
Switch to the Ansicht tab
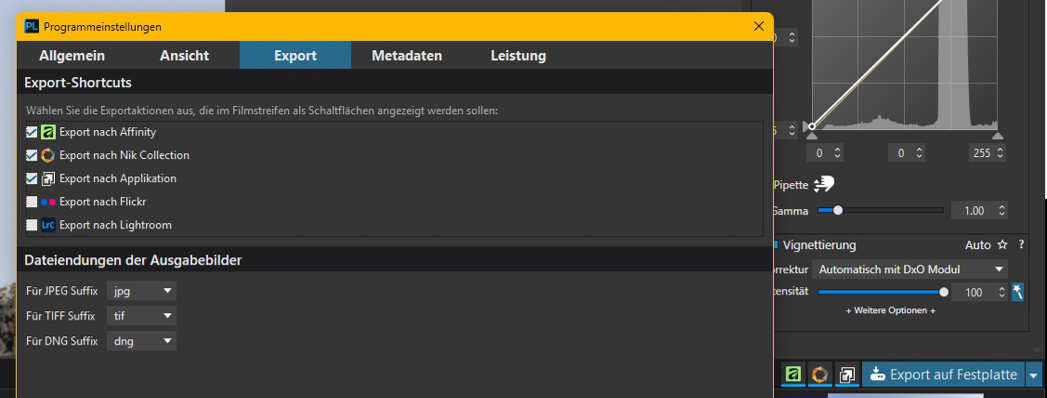tap(184, 55)
